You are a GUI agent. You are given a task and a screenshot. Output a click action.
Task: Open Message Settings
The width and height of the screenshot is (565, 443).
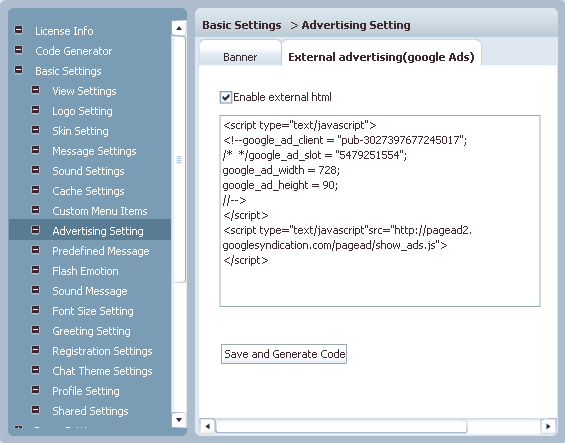tap(94, 151)
